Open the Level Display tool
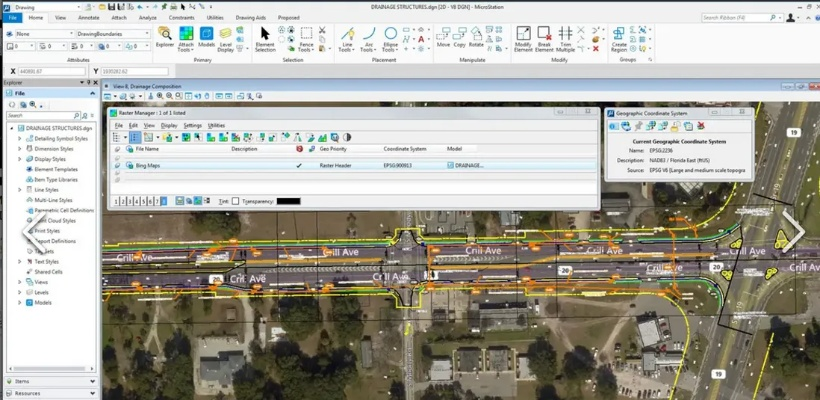Viewport: 820px width, 400px height. 225,39
